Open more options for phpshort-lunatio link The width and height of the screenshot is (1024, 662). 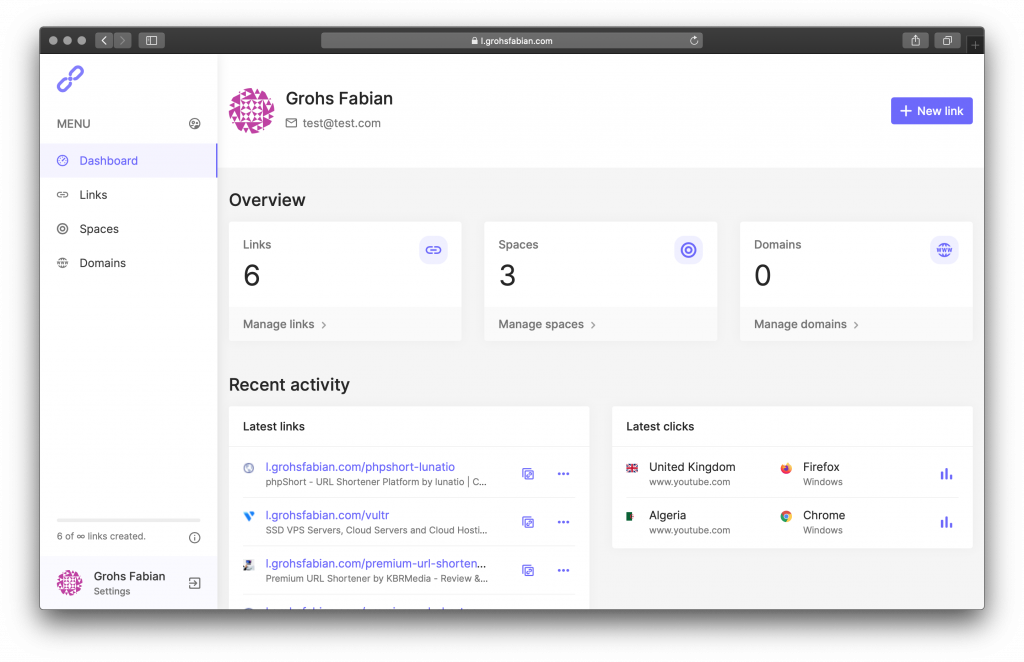tap(564, 474)
